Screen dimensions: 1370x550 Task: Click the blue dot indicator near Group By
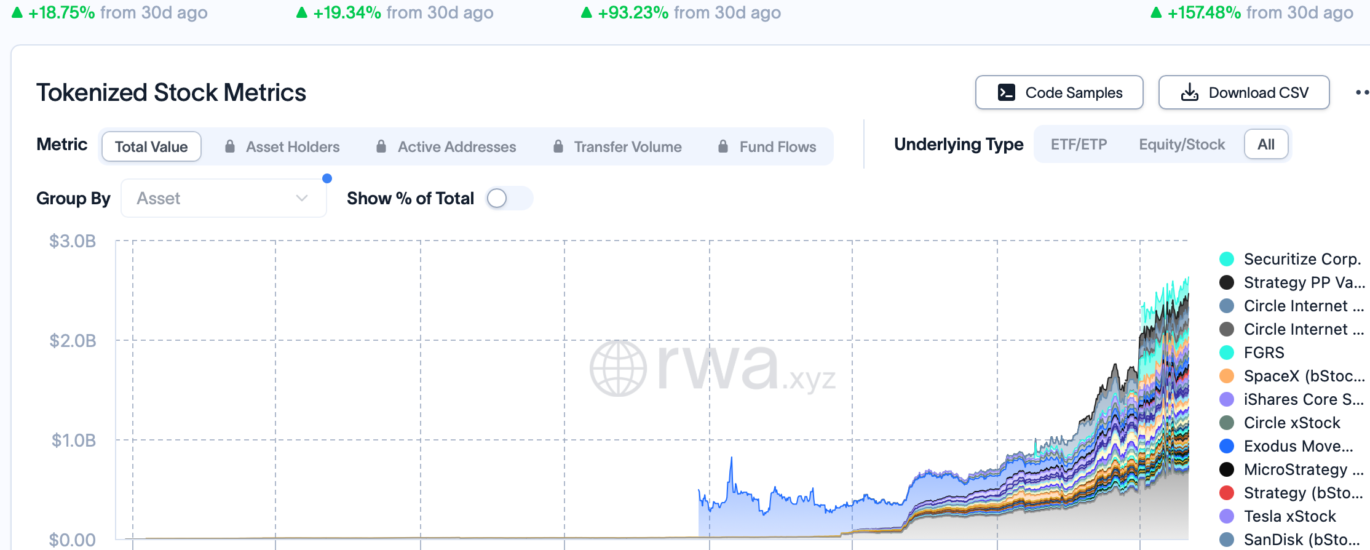(327, 179)
